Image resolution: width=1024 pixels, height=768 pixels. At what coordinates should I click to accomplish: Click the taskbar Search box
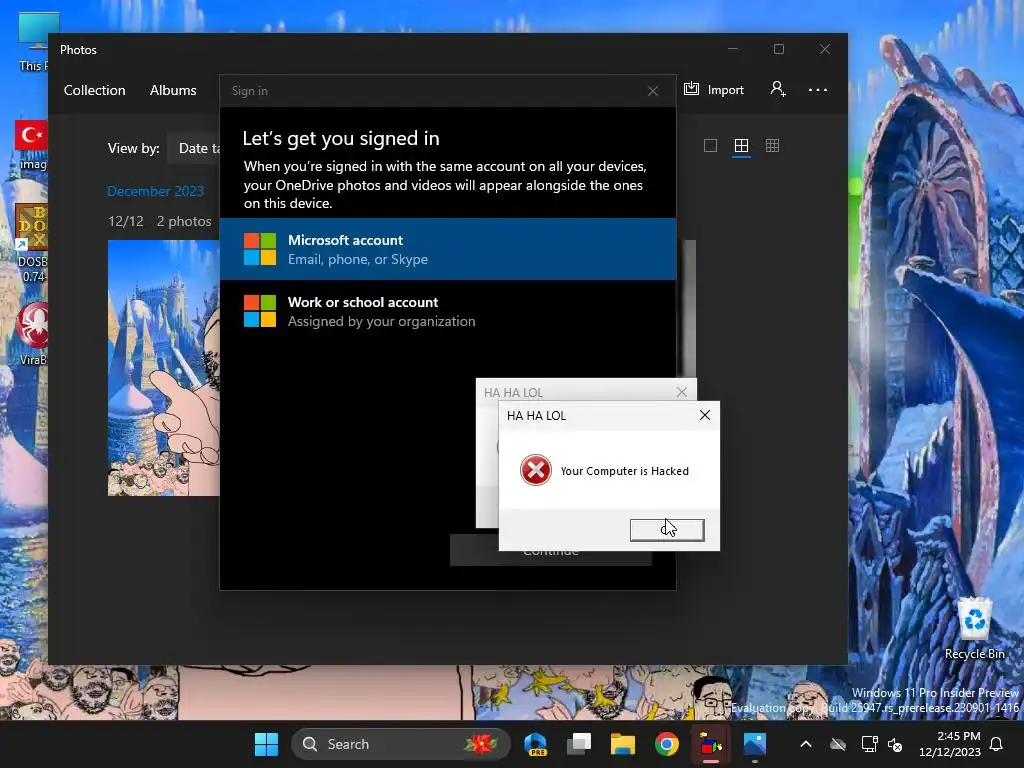[400, 744]
